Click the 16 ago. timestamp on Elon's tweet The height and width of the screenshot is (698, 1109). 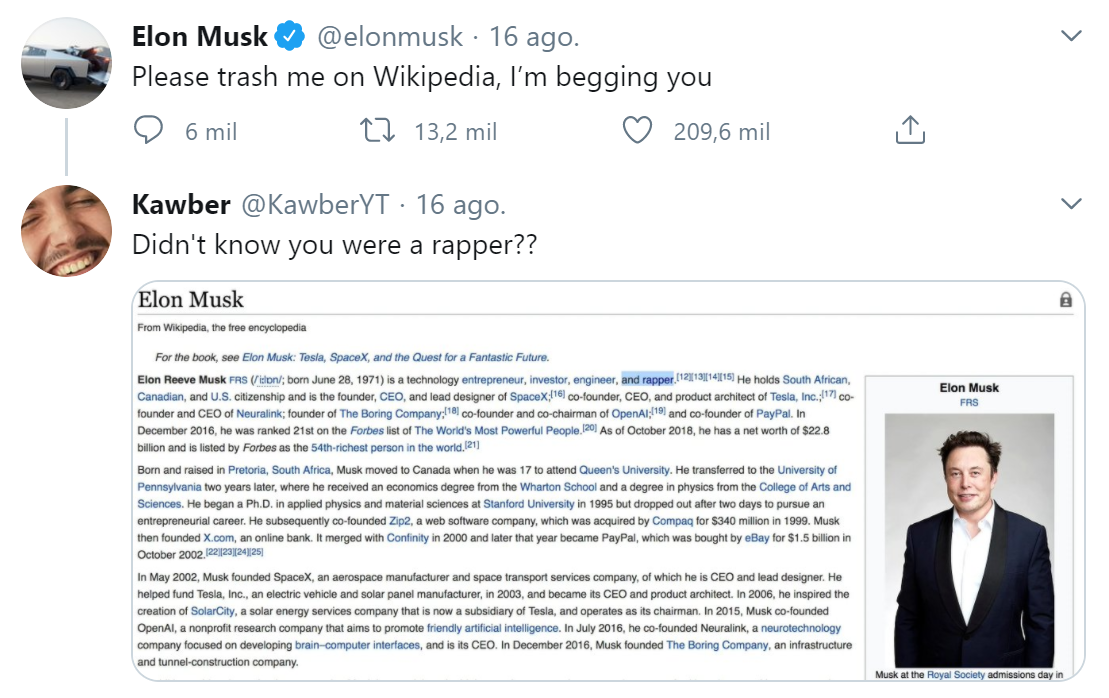pos(534,38)
